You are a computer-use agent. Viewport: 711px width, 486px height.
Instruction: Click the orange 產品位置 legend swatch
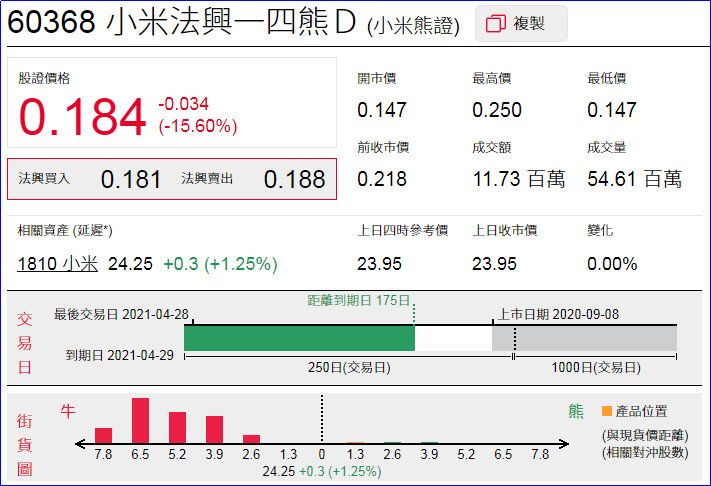tap(607, 411)
